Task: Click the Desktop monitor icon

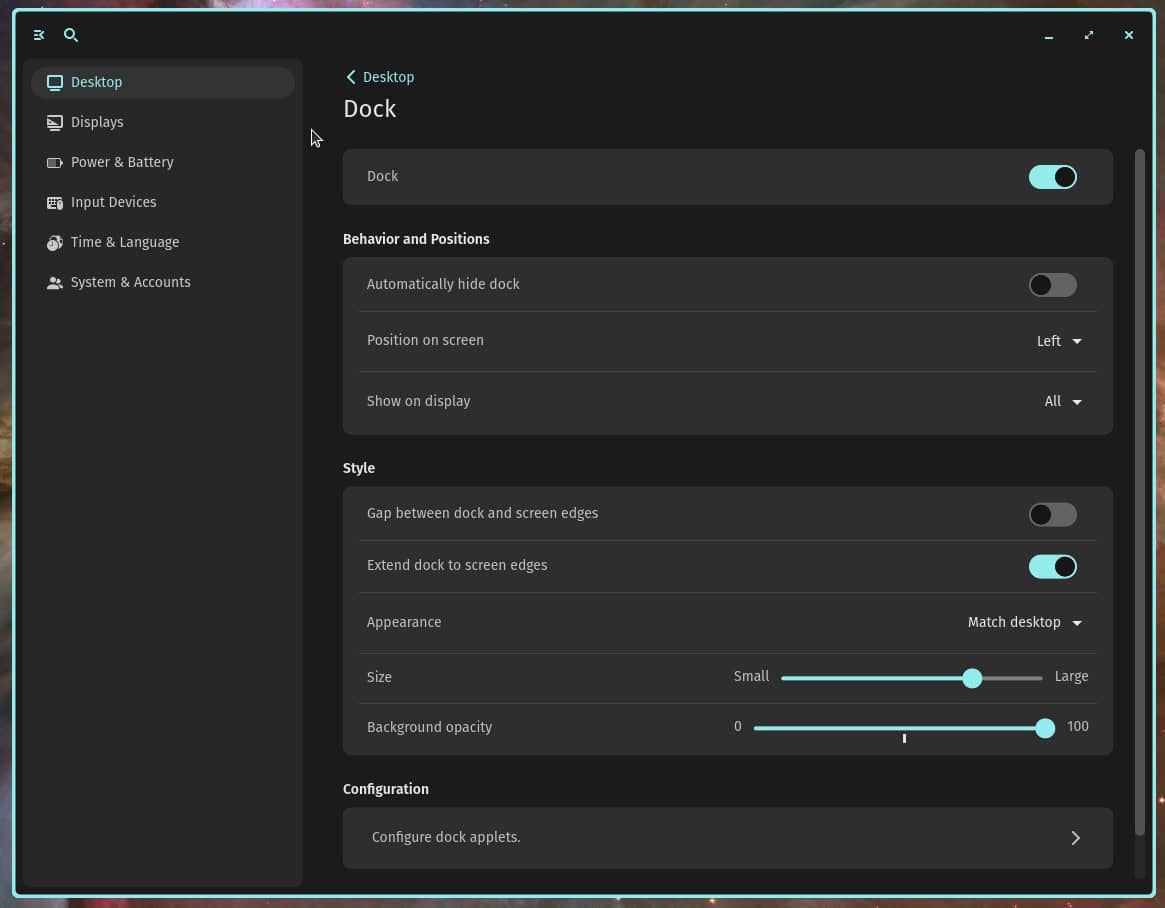Action: pos(54,82)
